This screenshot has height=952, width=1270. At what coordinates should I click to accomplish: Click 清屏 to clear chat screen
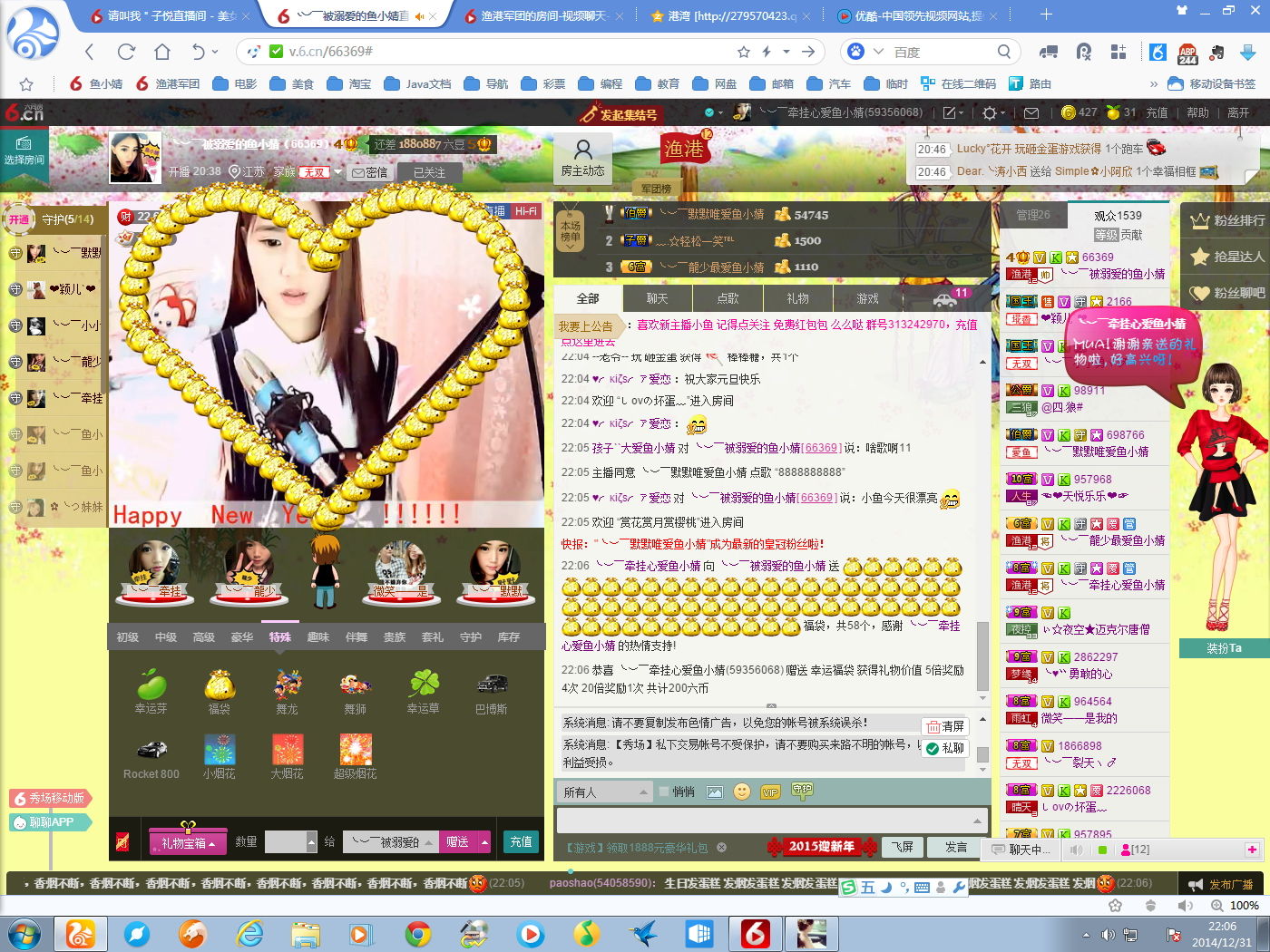point(945,726)
